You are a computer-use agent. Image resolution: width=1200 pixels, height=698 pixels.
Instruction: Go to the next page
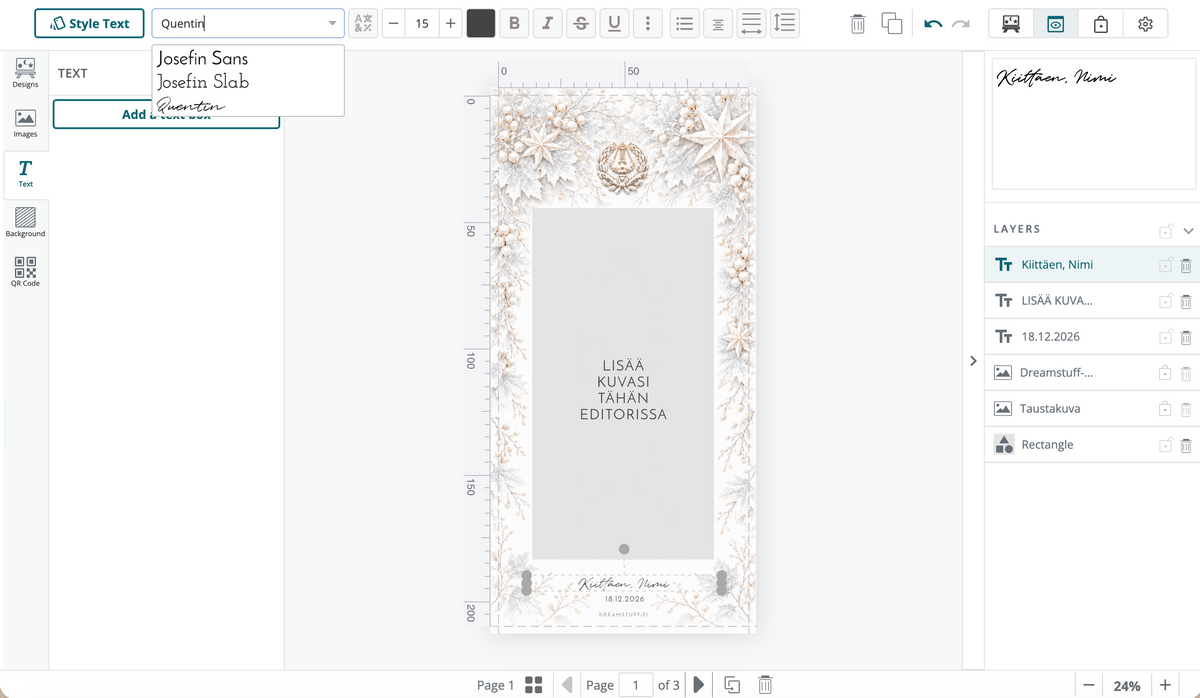pyautogui.click(x=699, y=685)
